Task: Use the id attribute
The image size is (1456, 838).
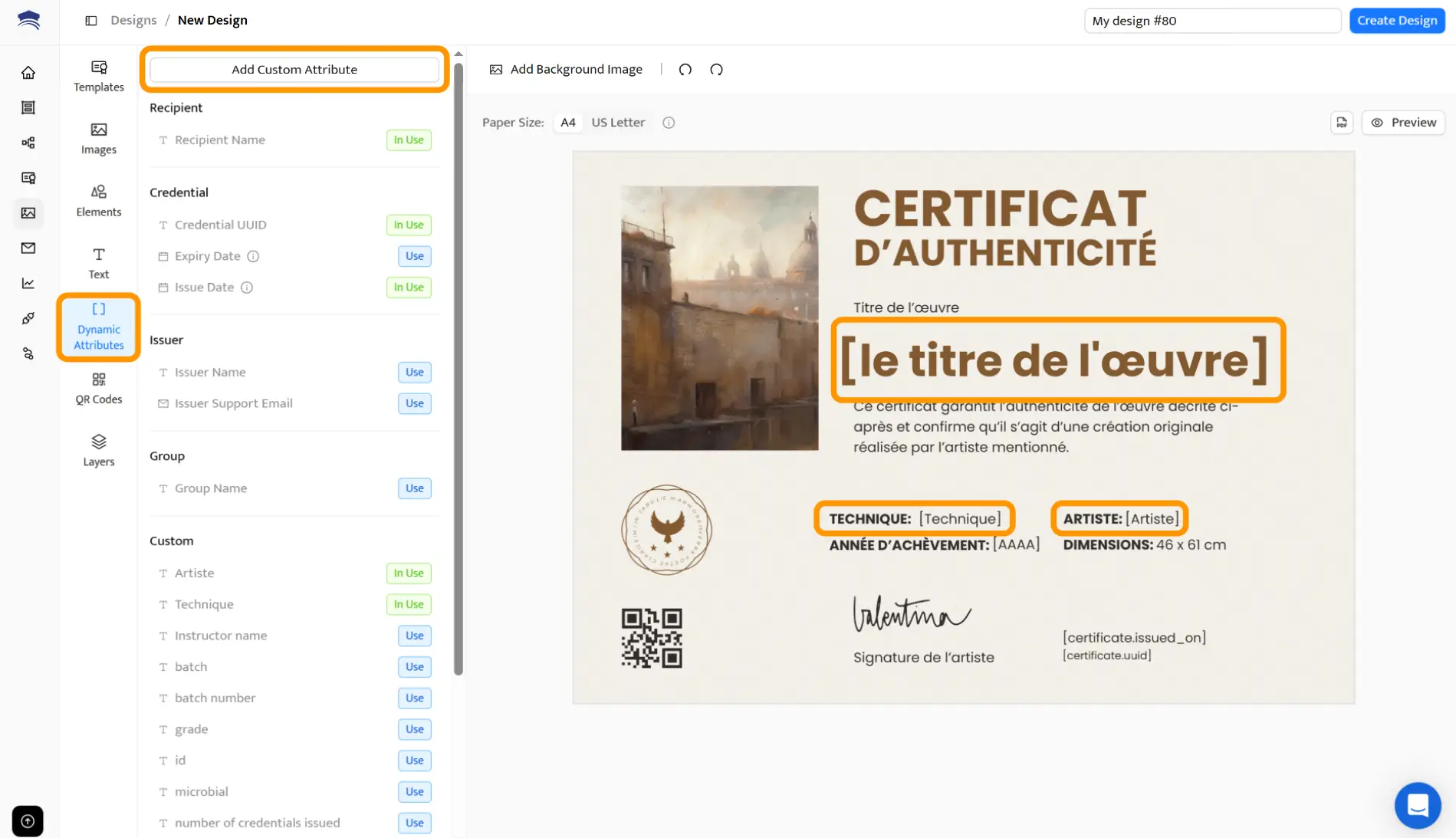Action: (415, 761)
